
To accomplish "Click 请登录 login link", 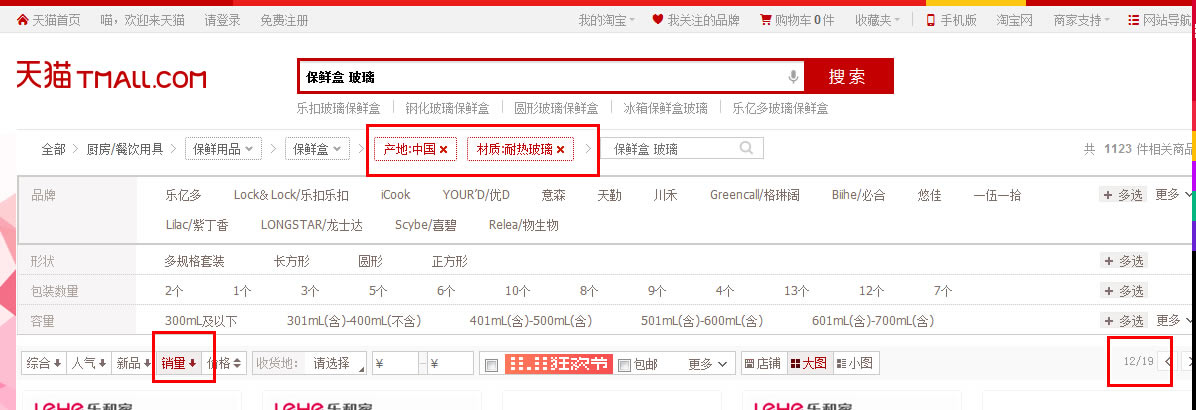I will [x=222, y=21].
